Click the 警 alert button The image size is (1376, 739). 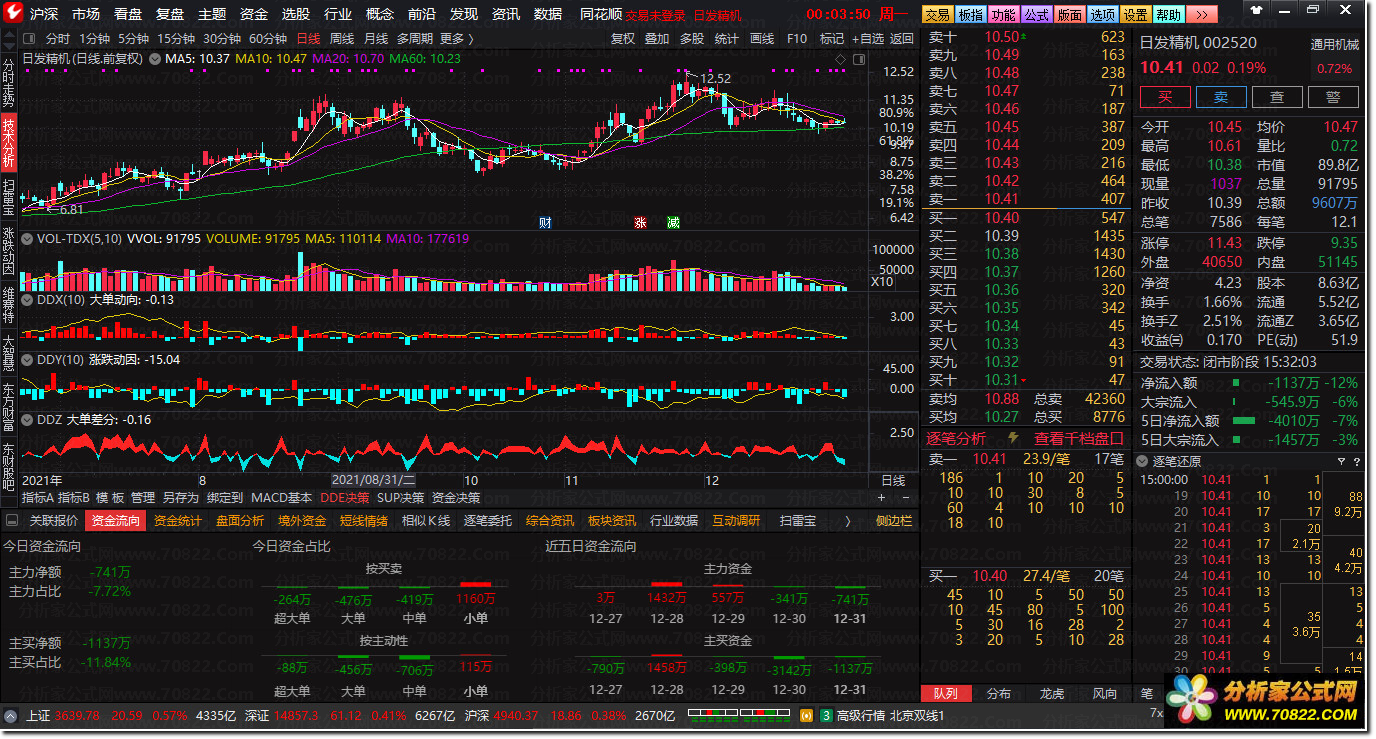tap(1333, 96)
